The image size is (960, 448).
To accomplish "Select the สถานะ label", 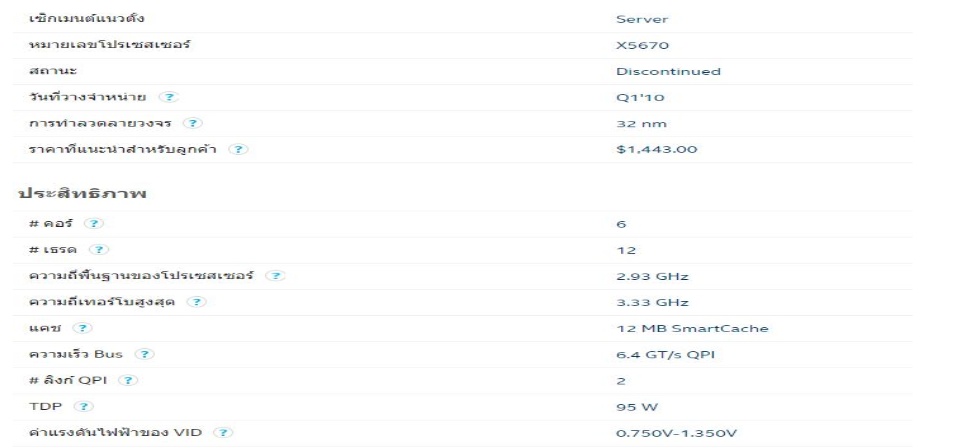I will (53, 71).
